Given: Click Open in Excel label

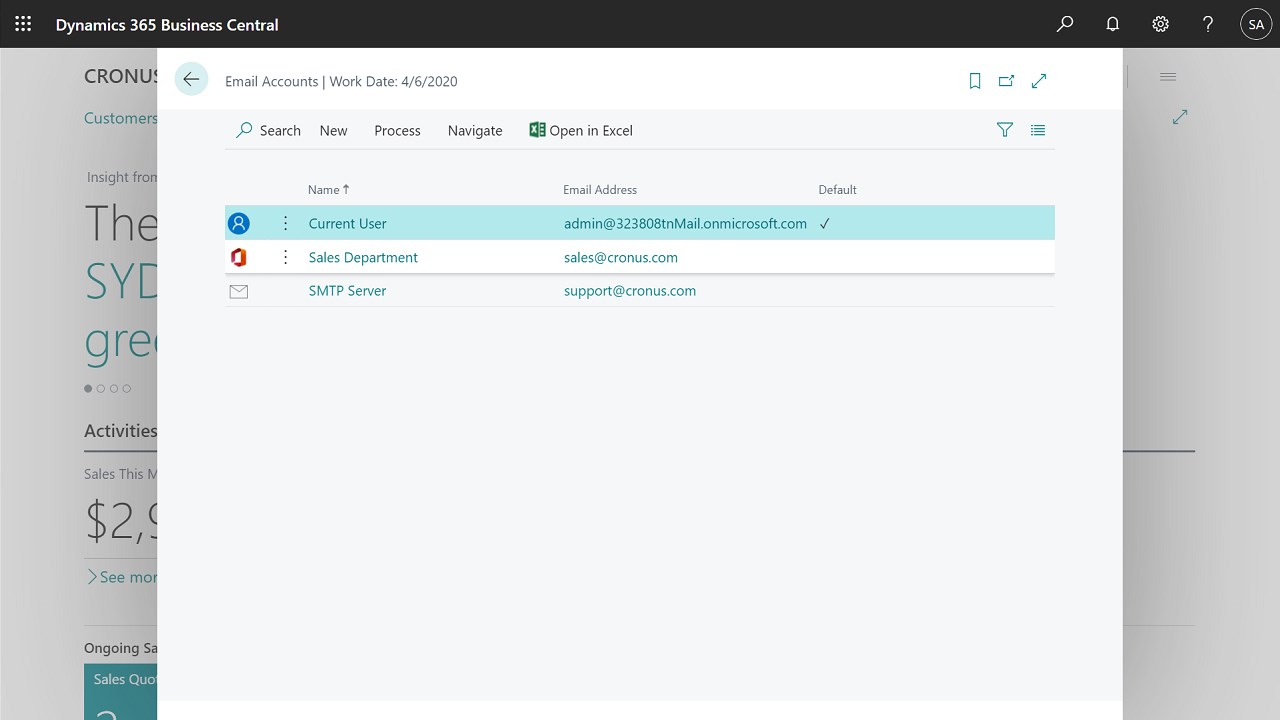Looking at the screenshot, I should [x=591, y=130].
